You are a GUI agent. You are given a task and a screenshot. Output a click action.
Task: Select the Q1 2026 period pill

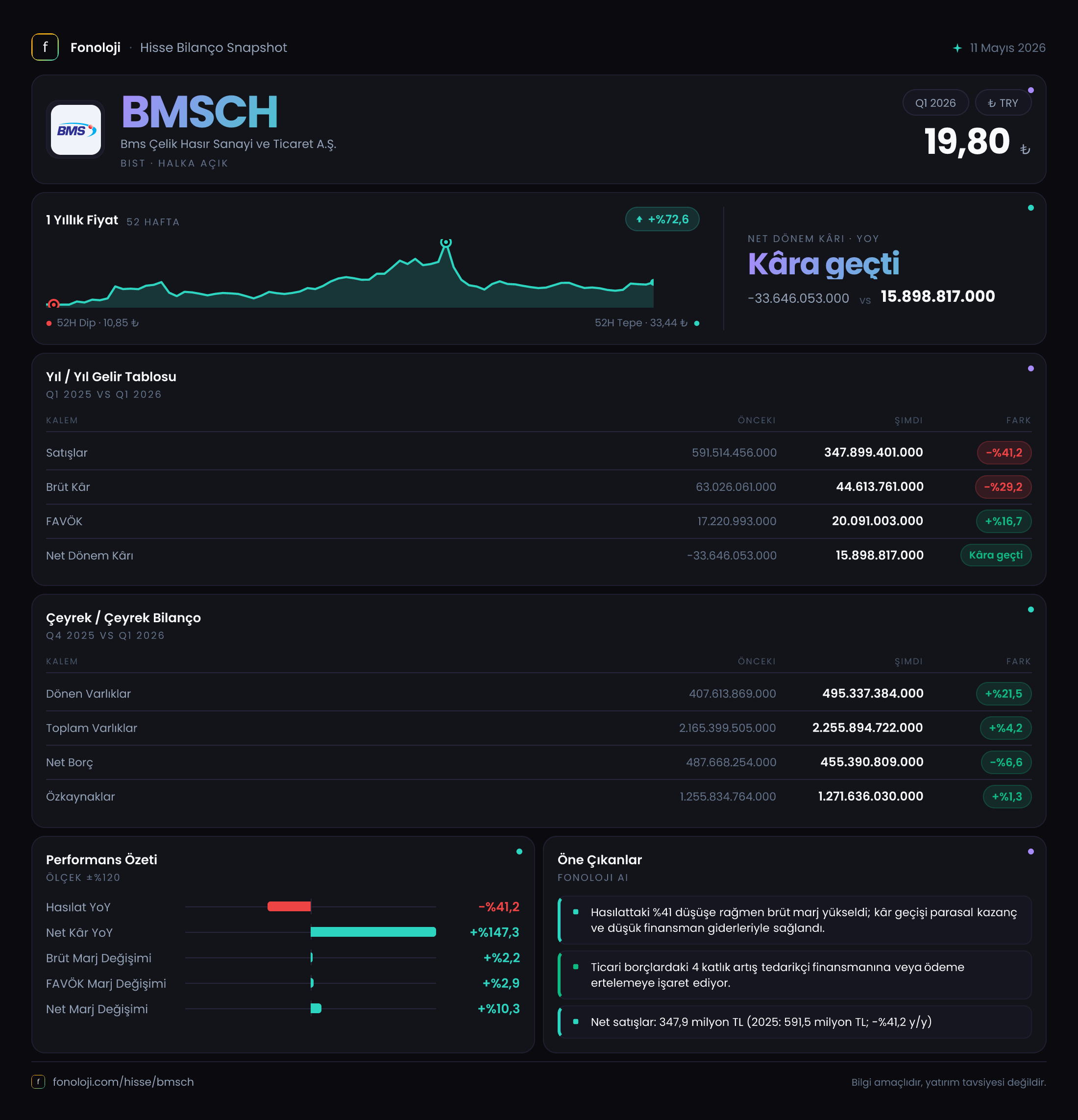click(x=935, y=103)
